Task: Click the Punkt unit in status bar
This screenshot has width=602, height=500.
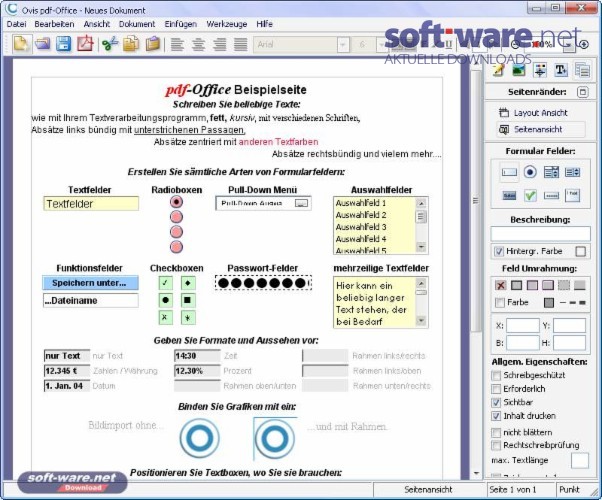Action: (569, 490)
